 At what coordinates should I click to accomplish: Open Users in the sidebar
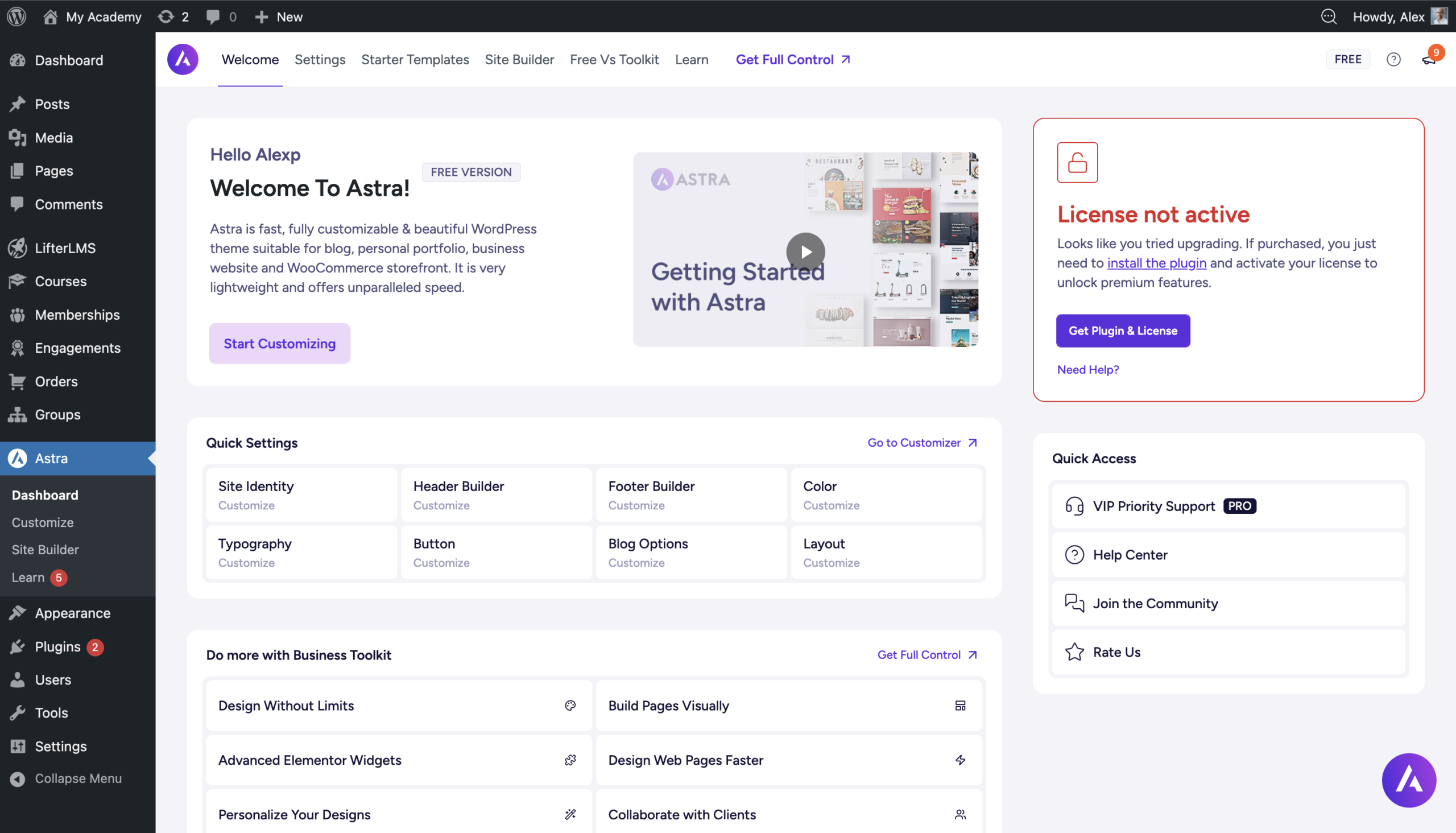(x=78, y=680)
